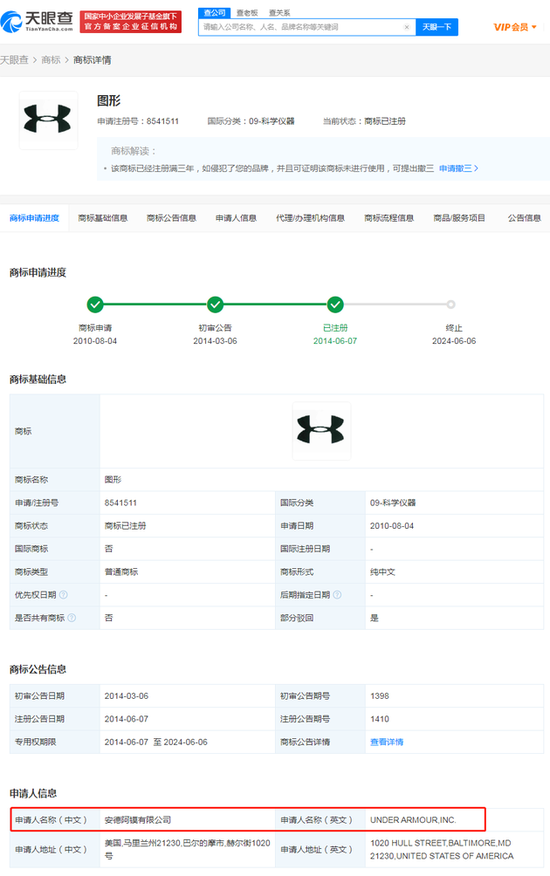Clear the search box with X icon
The height and width of the screenshot is (876, 550).
(x=406, y=27)
